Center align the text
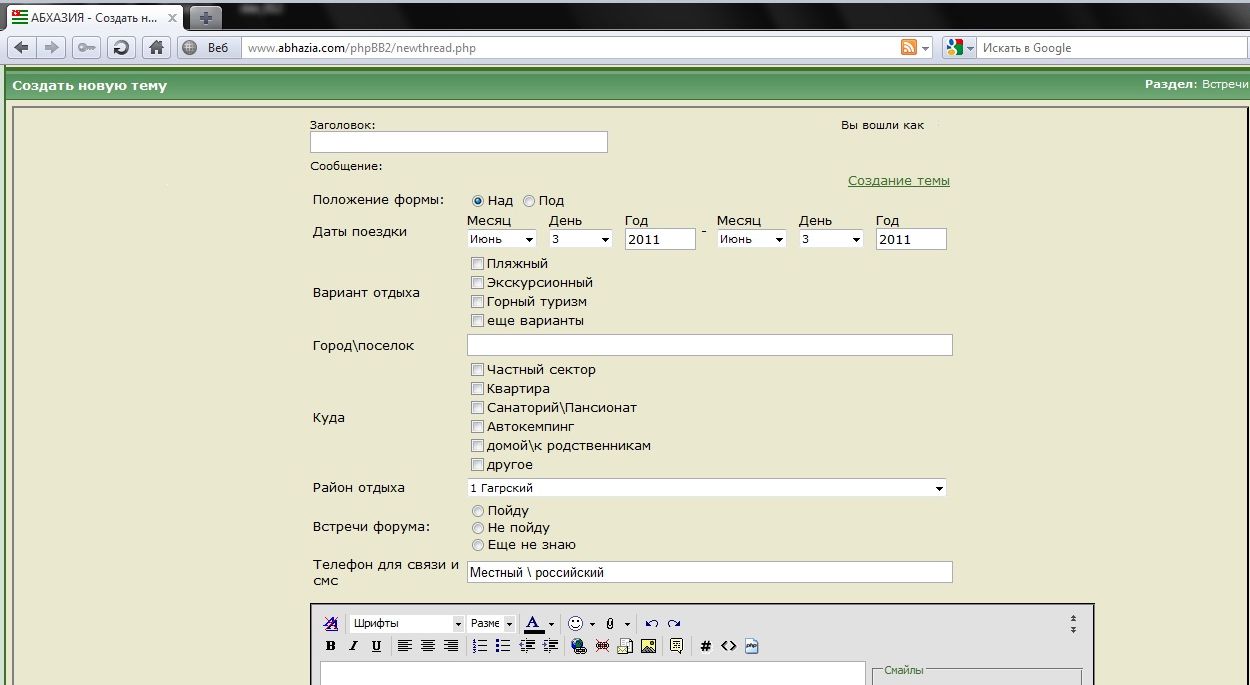The width and height of the screenshot is (1250, 685). pos(427,646)
